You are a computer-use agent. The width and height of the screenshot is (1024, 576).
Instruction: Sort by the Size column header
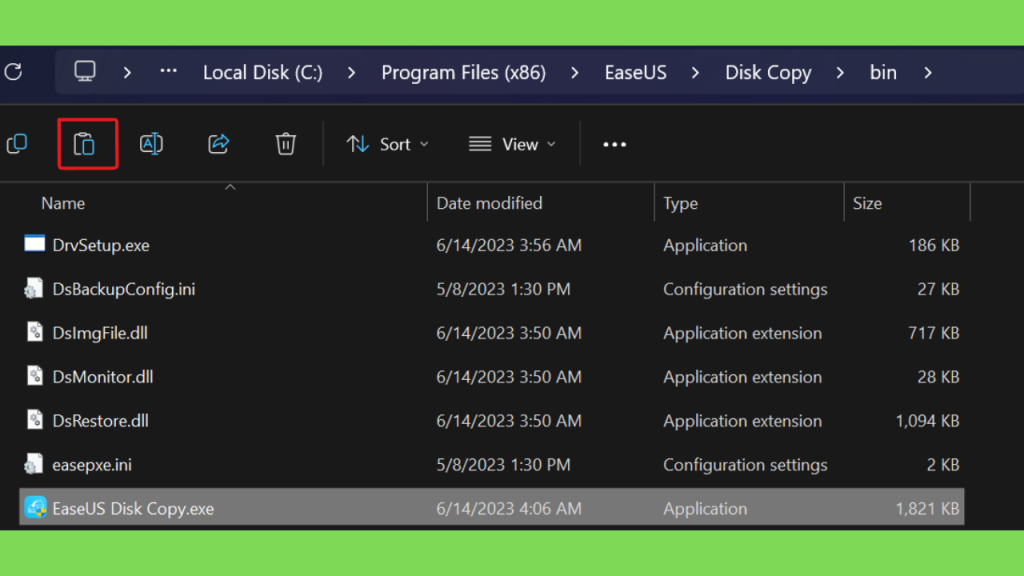click(x=867, y=203)
